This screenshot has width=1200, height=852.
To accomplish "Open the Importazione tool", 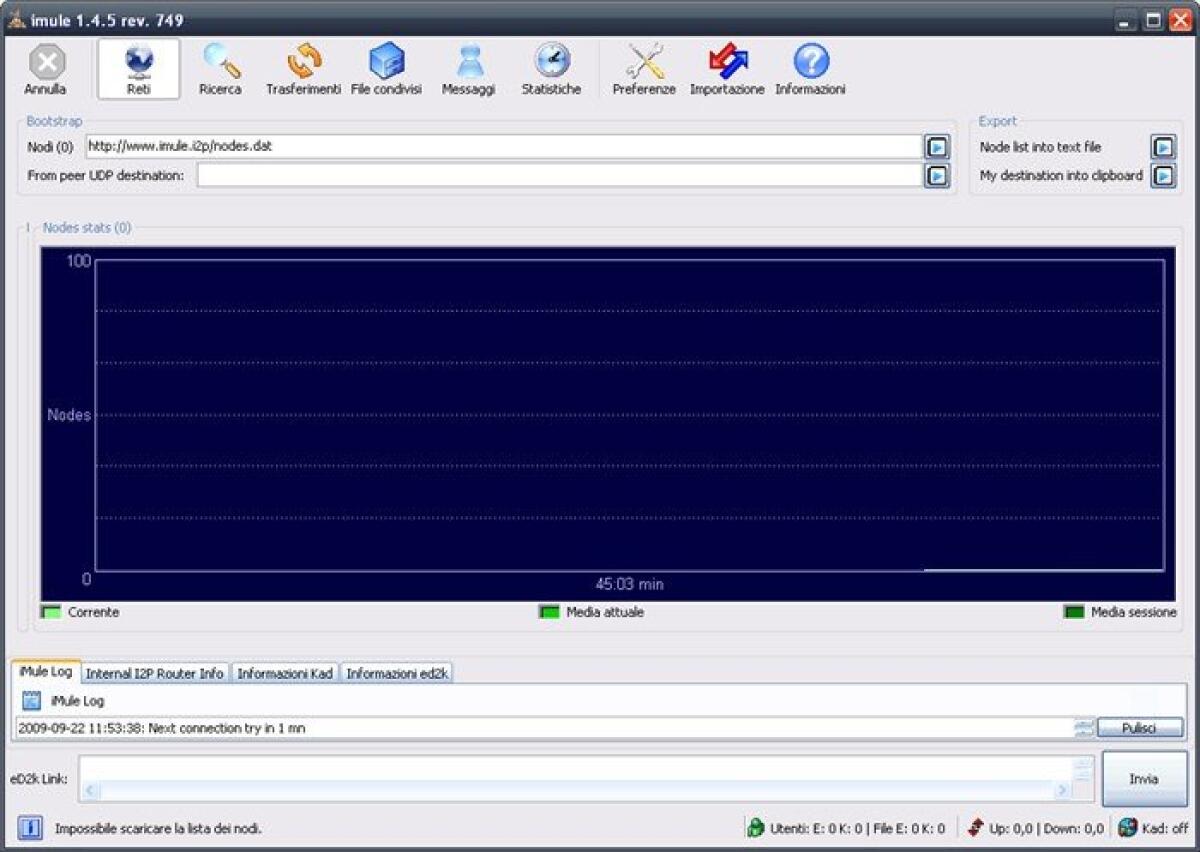I will (x=727, y=68).
